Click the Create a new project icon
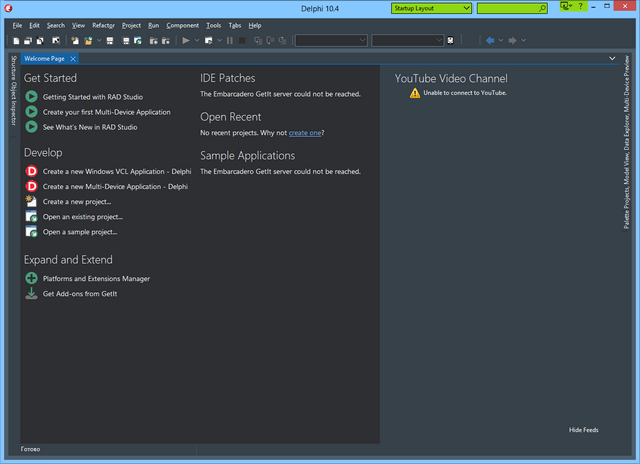The height and width of the screenshot is (464, 640). click(x=32, y=201)
